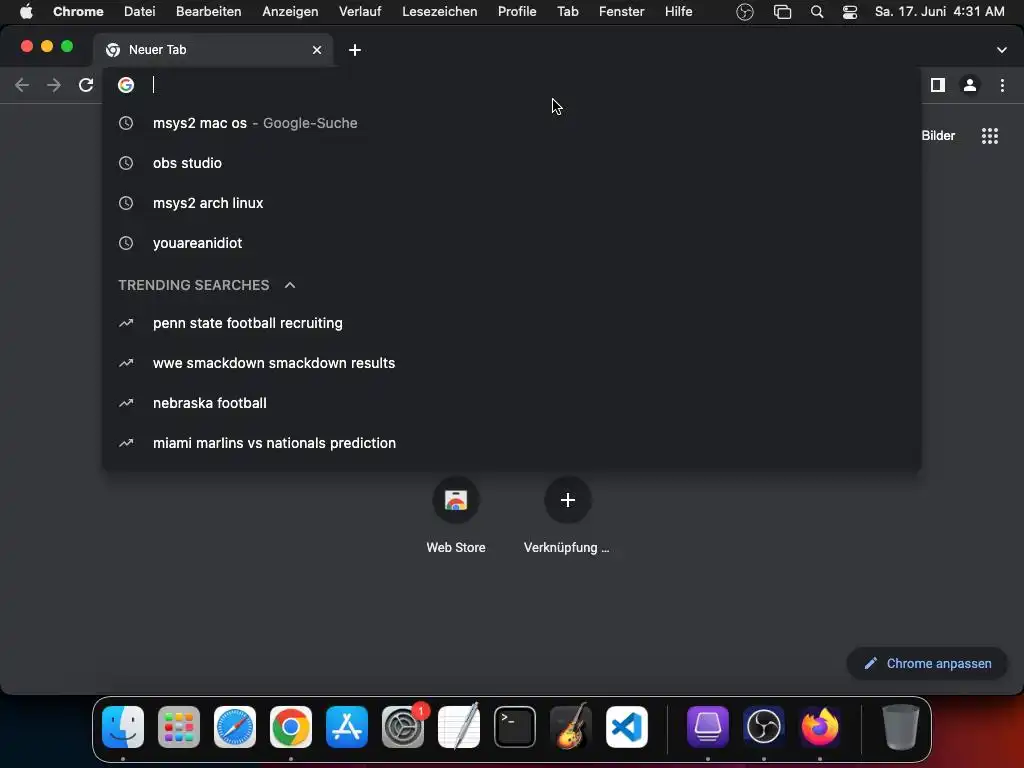Add shortcut via Verknüpfung plus button
The width and height of the screenshot is (1024, 768).
pos(568,500)
